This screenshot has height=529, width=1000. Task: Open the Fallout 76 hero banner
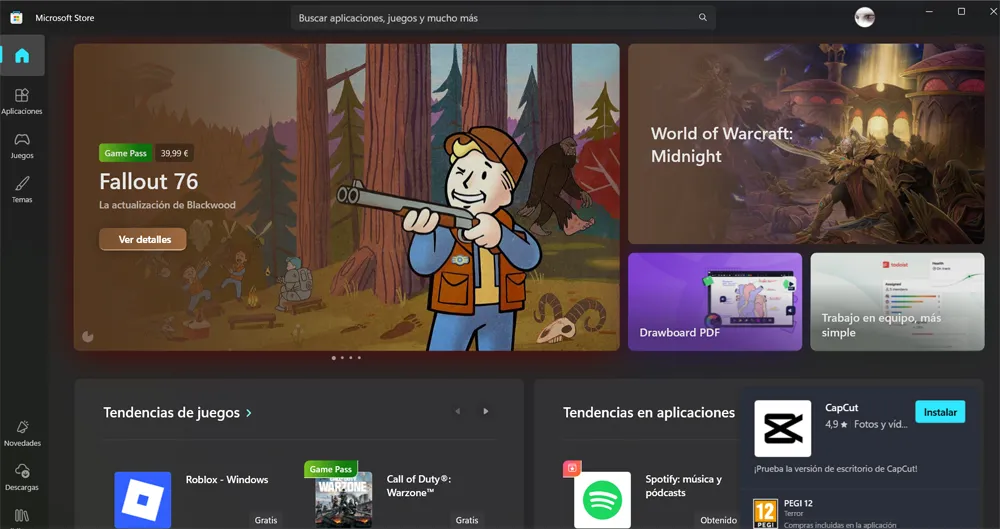346,197
